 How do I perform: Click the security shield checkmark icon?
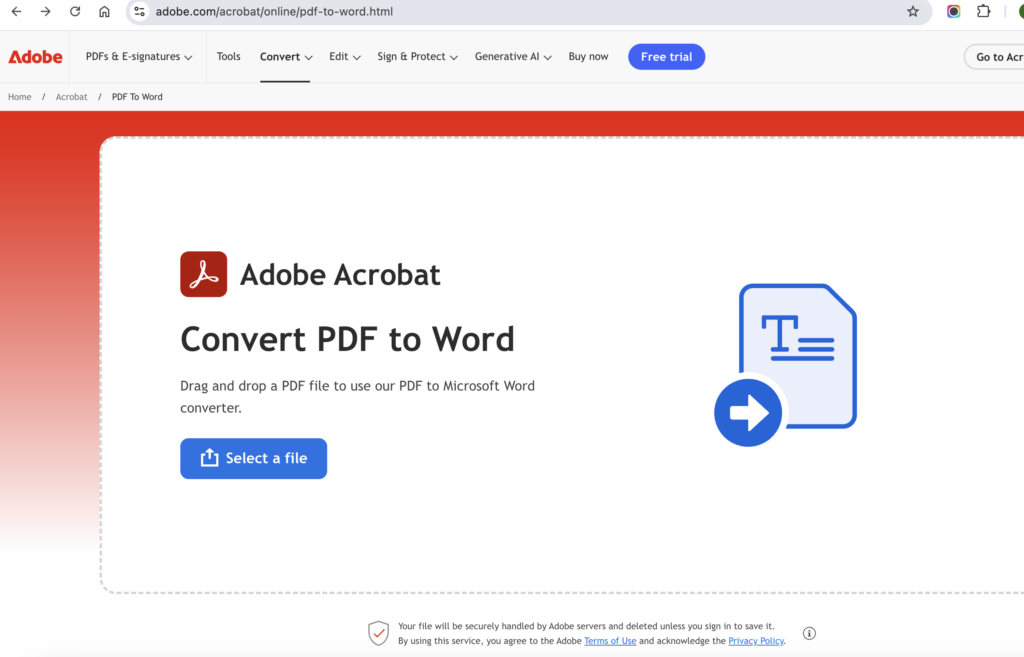tap(378, 633)
